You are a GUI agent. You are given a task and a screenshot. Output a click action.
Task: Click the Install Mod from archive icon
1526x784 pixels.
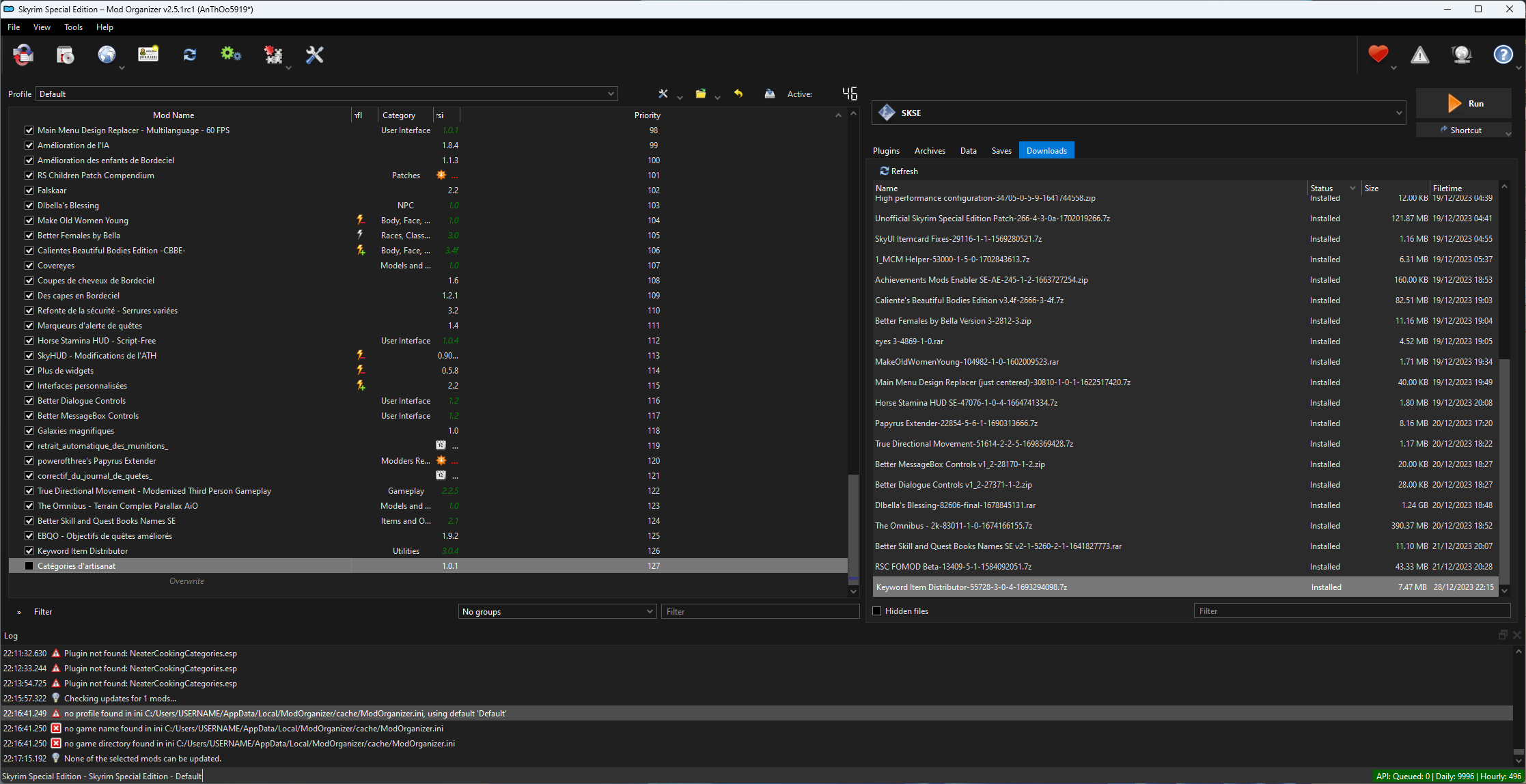65,55
